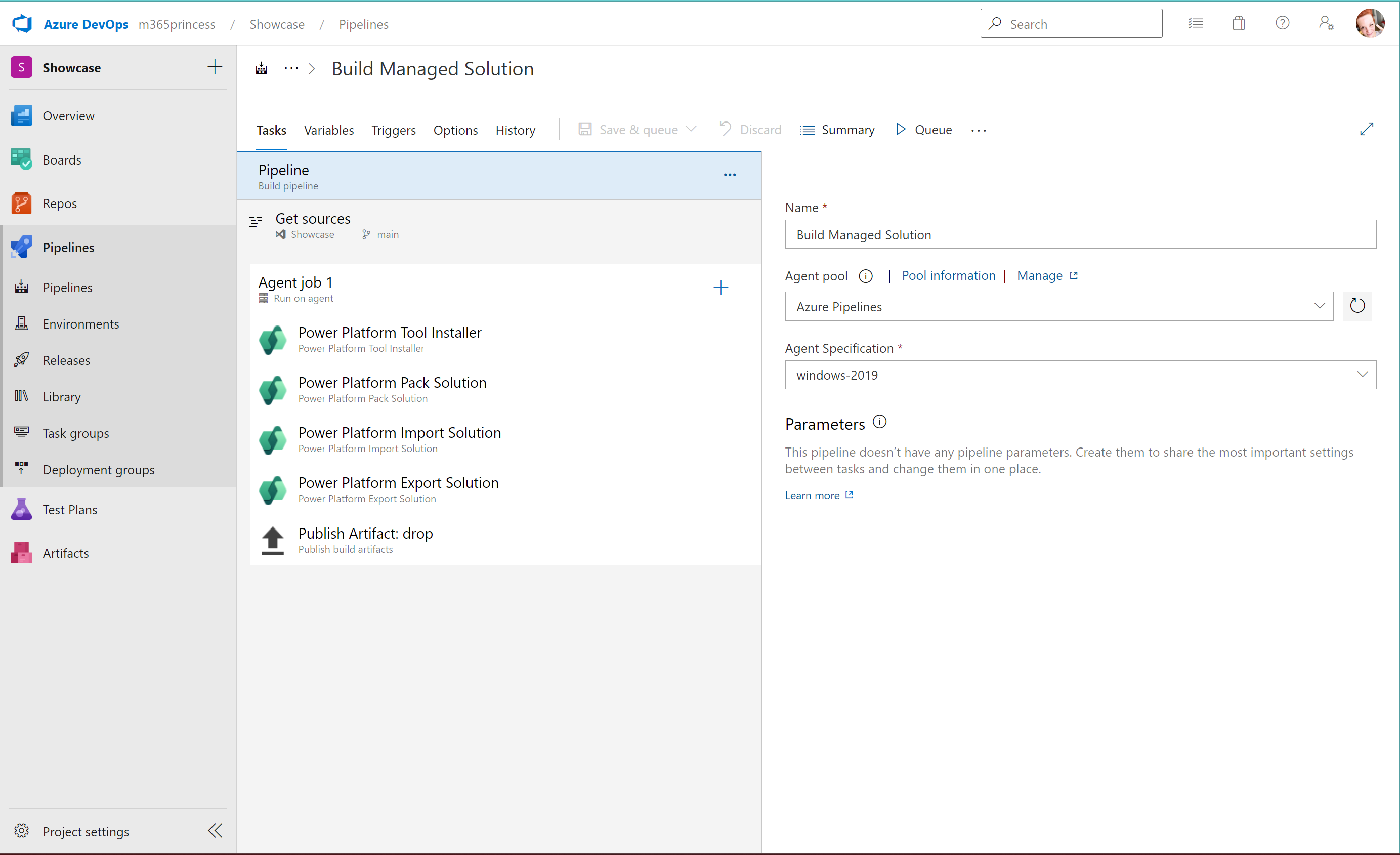
Task: Open the work items list icon in header
Action: coord(1196,24)
